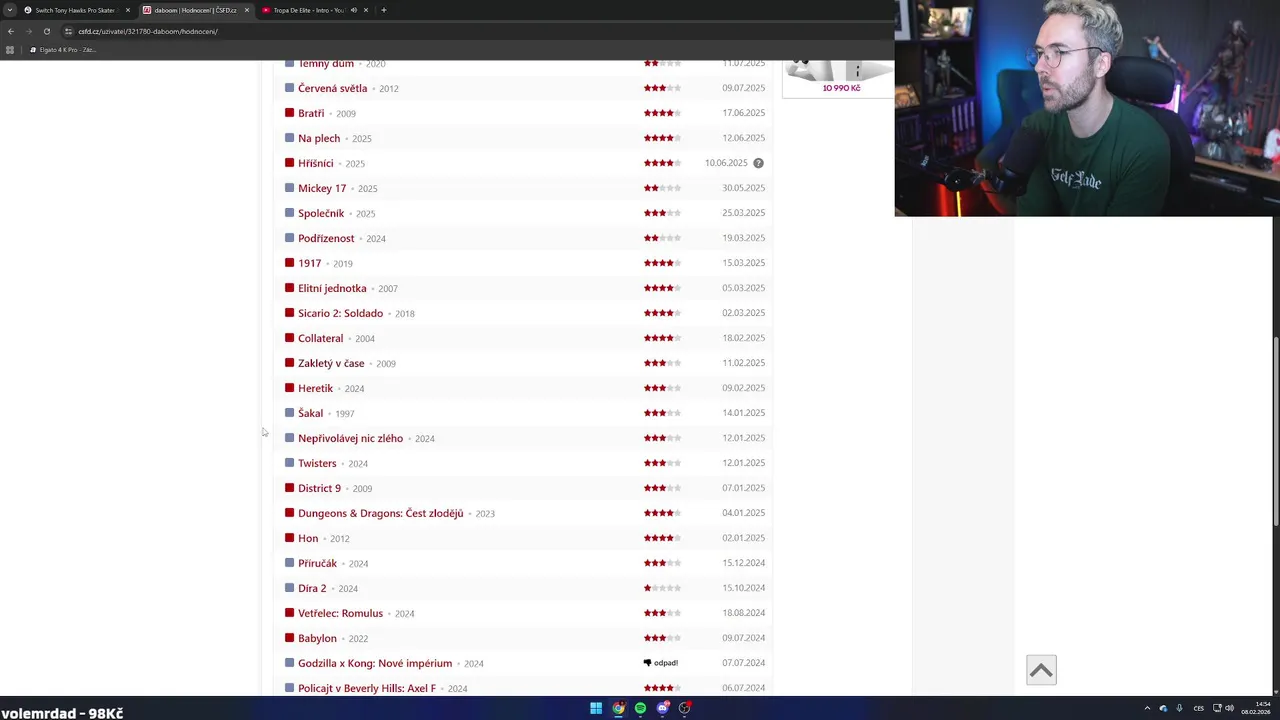Close the Tony Hawks Pro Skater tab
This screenshot has width=1280, height=720.
127,10
